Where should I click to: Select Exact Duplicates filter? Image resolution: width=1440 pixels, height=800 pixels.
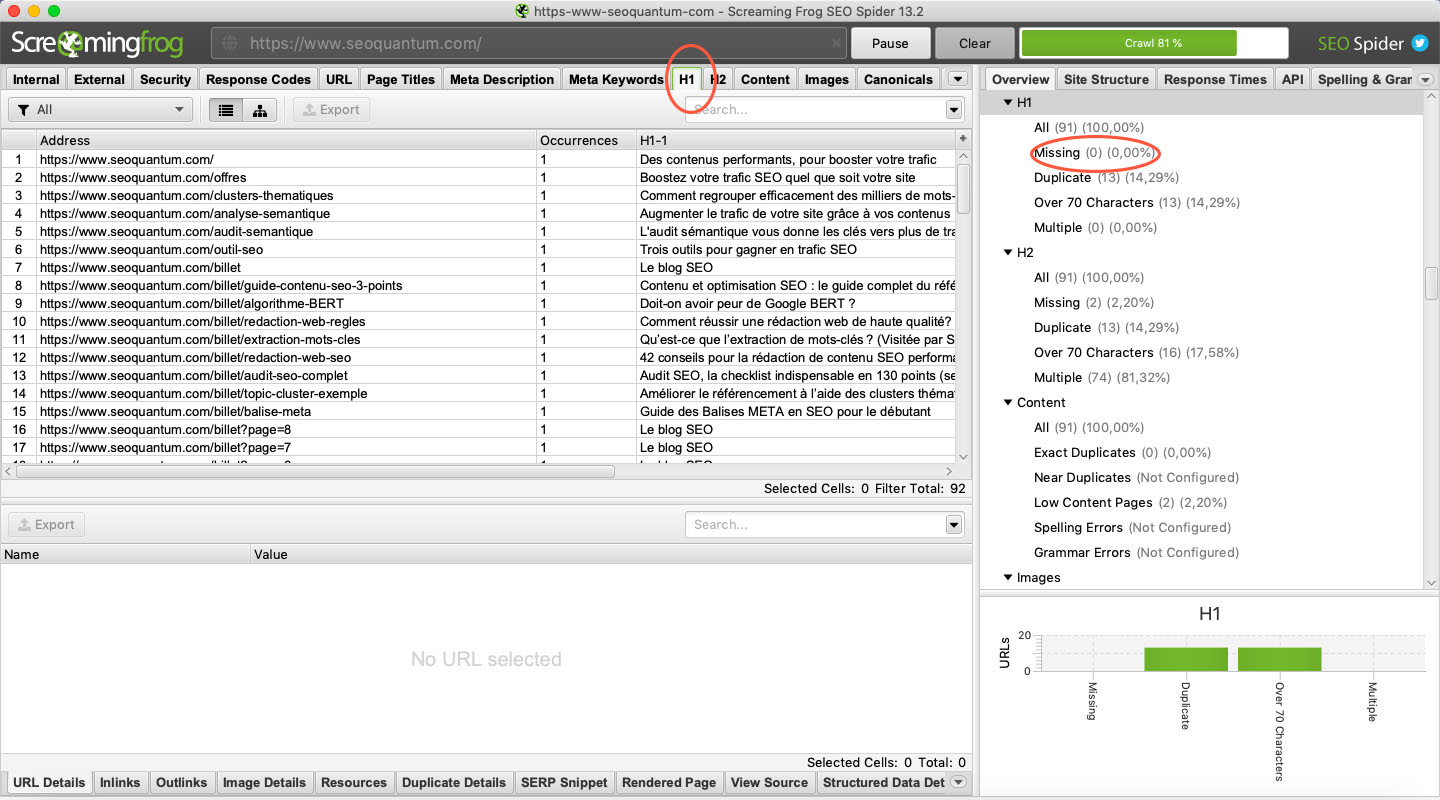point(1121,452)
